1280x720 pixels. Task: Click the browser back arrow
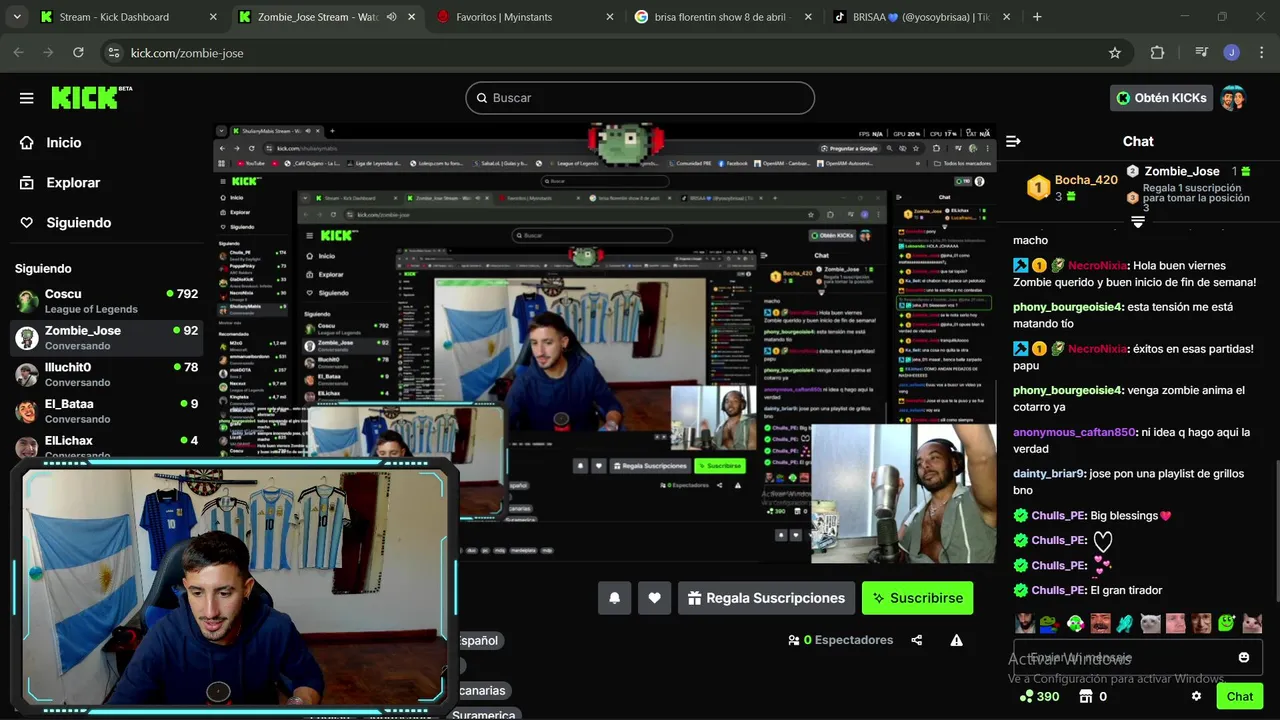pyautogui.click(x=18, y=53)
